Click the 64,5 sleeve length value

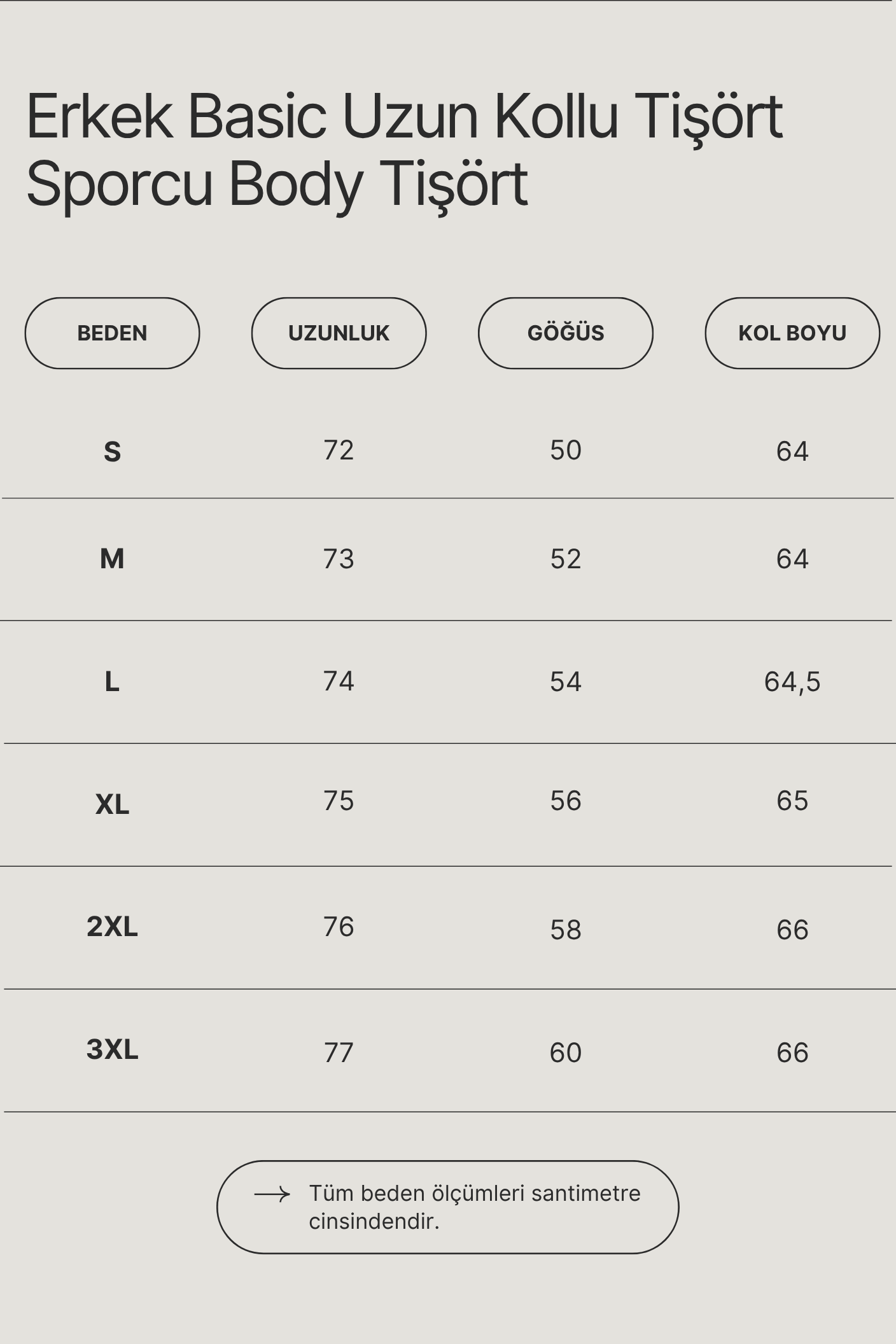(792, 682)
